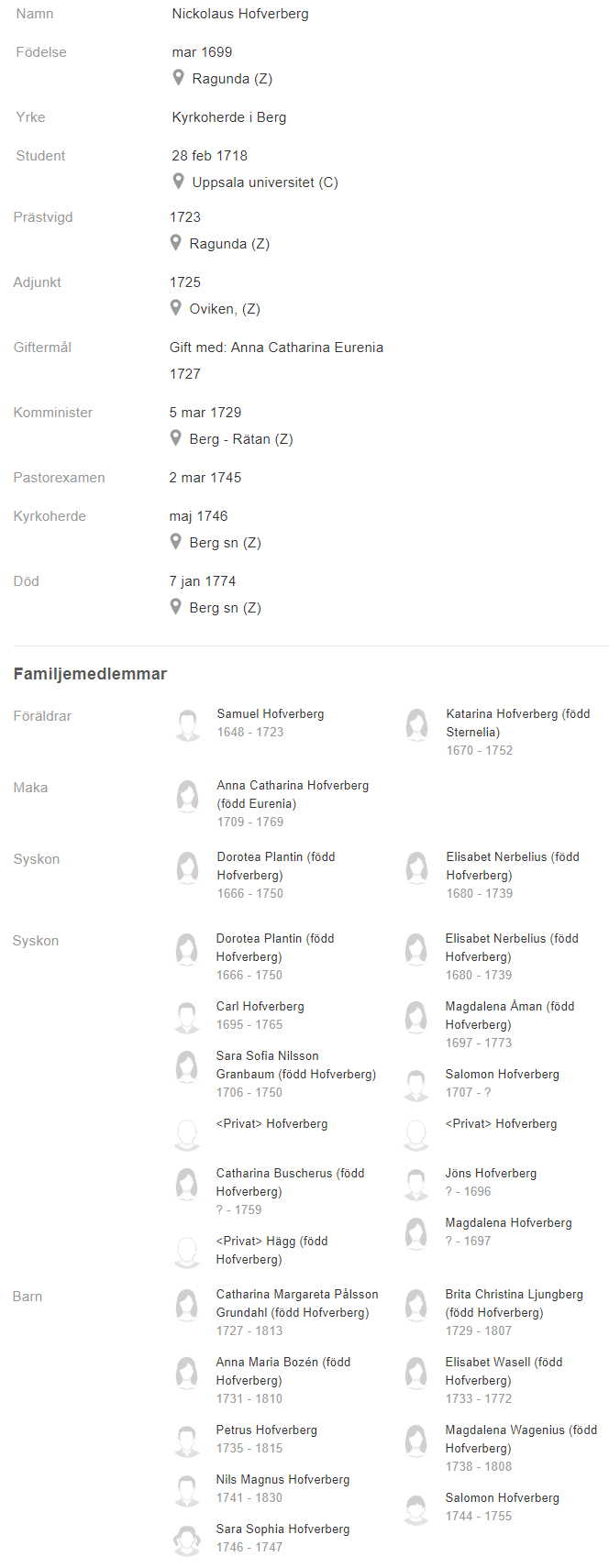Screen dimensions: 609x1568
Task: Click Samuel Hofverberg's male avatar icon
Action: pos(188,724)
